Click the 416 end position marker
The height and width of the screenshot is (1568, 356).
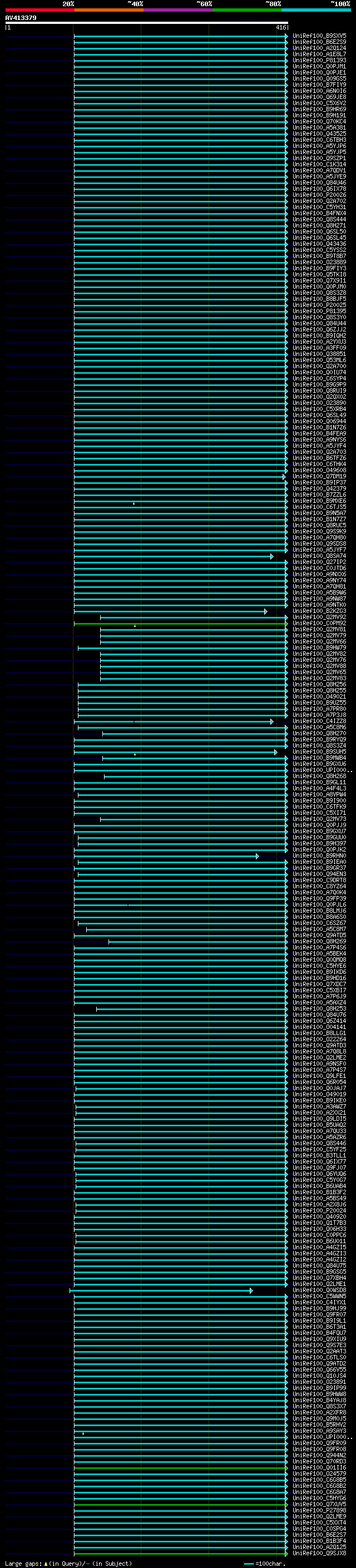pyautogui.click(x=280, y=27)
